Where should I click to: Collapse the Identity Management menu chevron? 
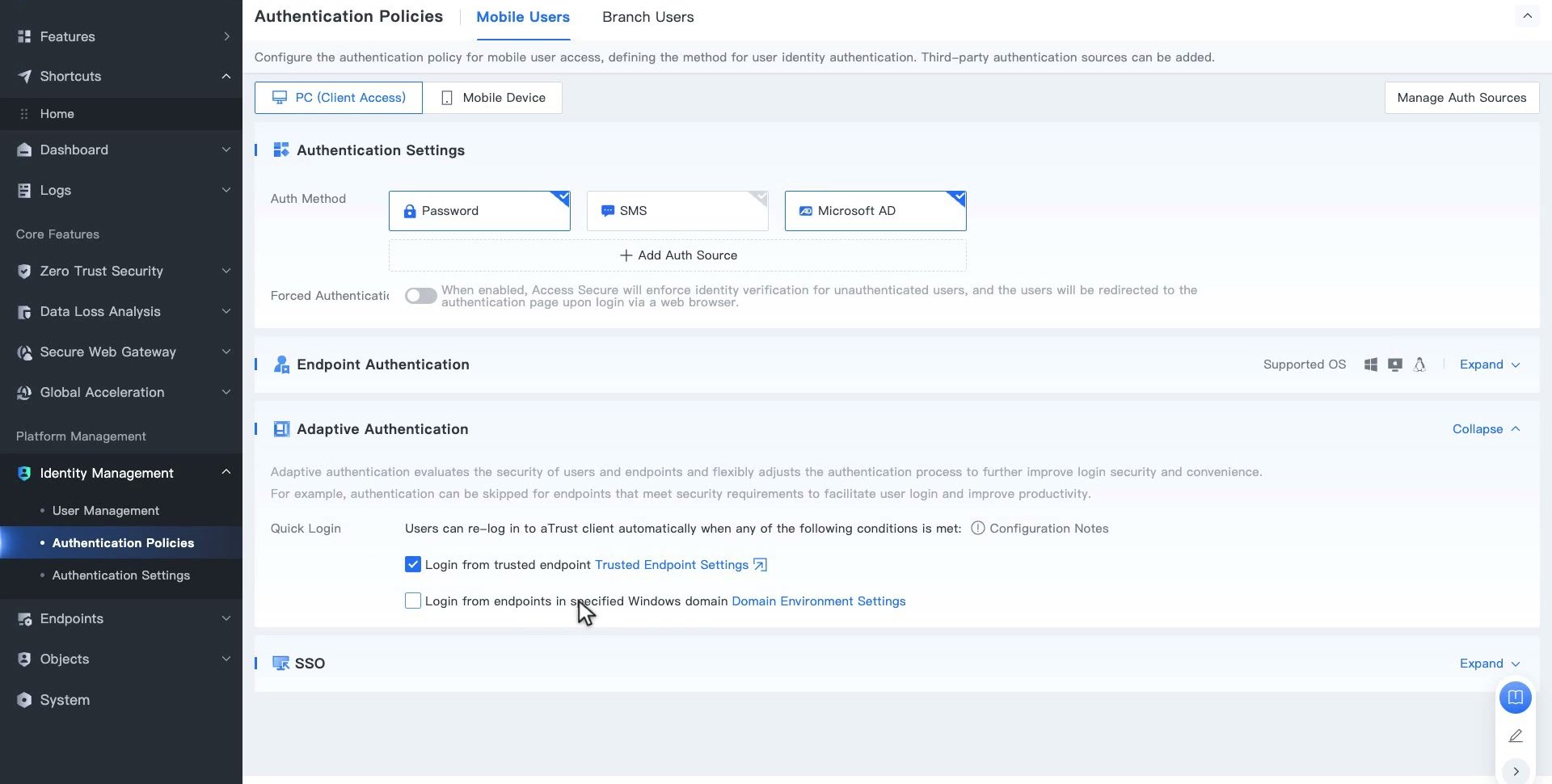(x=226, y=472)
